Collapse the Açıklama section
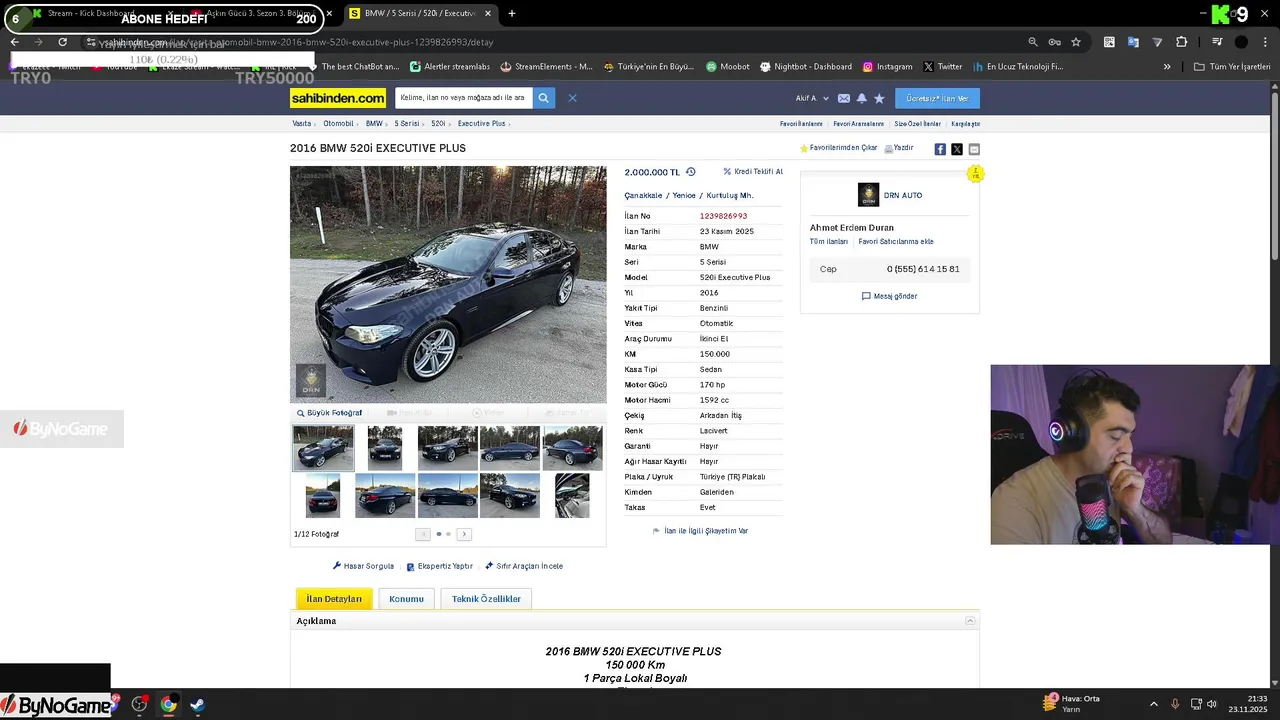 970,621
